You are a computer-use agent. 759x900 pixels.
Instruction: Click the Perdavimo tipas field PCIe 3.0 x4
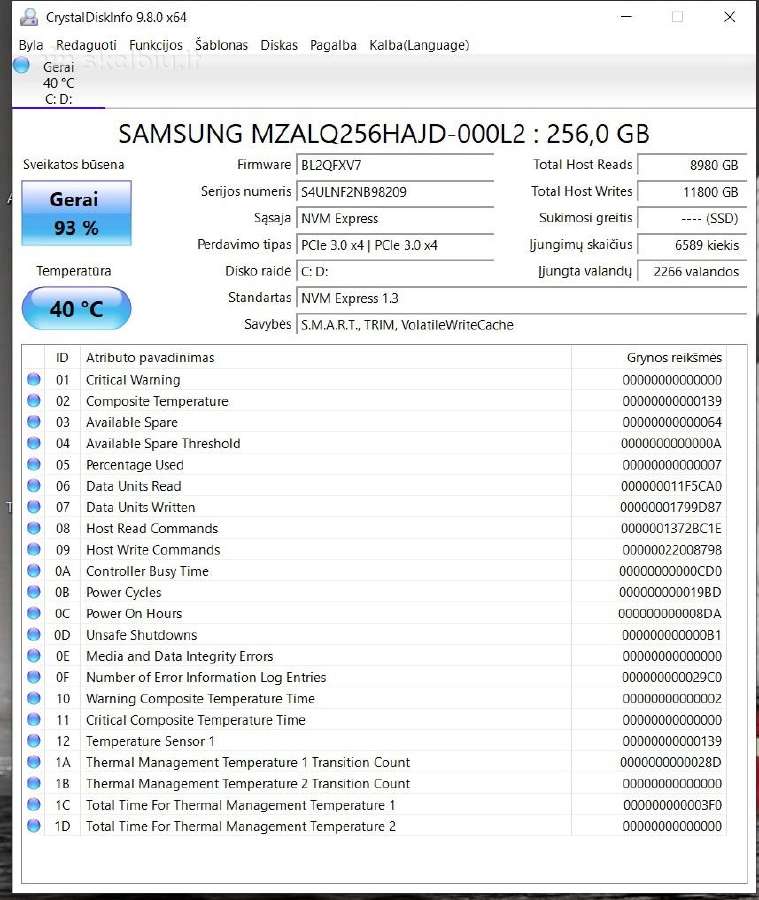click(x=395, y=245)
